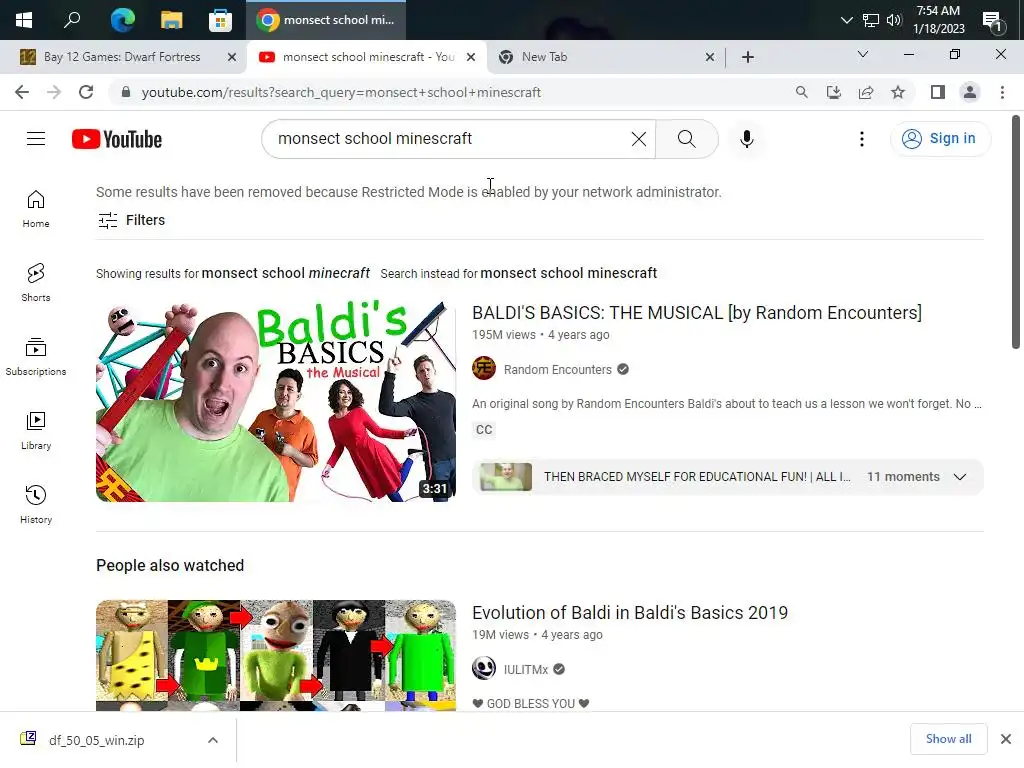Open Random Encounters channel name

(x=558, y=370)
